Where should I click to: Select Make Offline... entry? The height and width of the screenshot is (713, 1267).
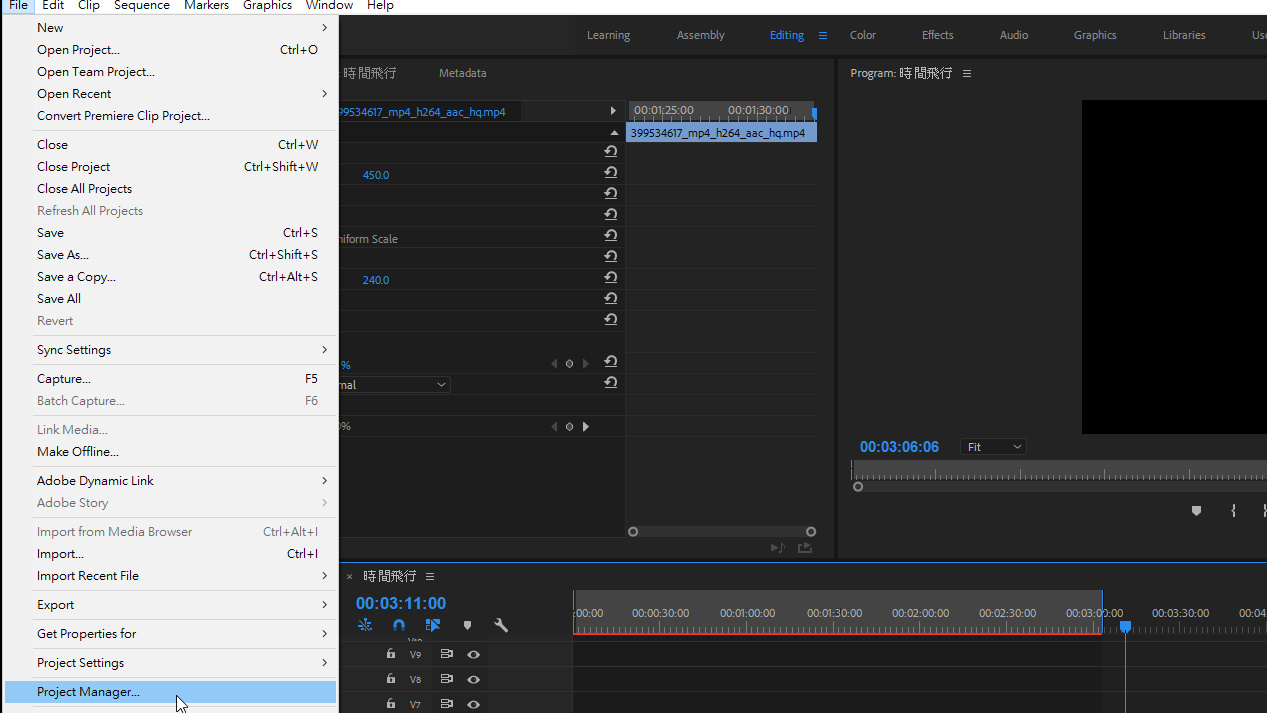(x=170, y=452)
